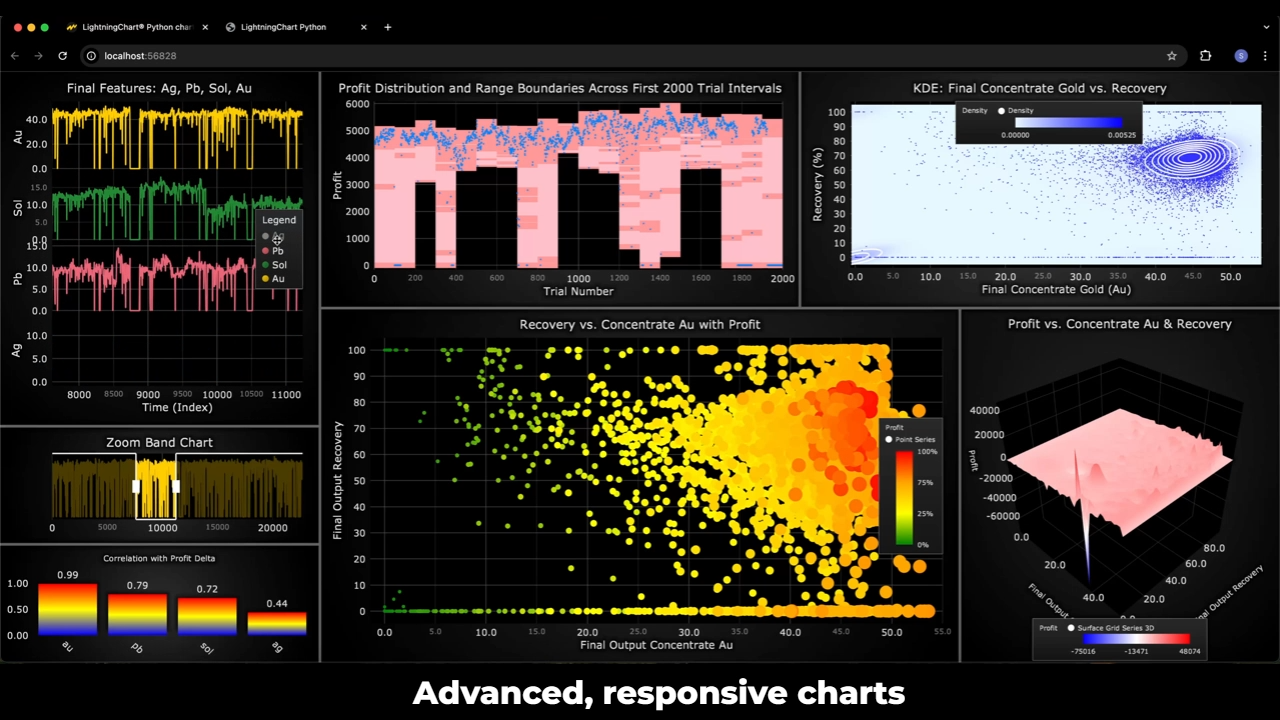This screenshot has width=1280, height=720.
Task: Grab the right zoom band handle
Action: click(176, 486)
